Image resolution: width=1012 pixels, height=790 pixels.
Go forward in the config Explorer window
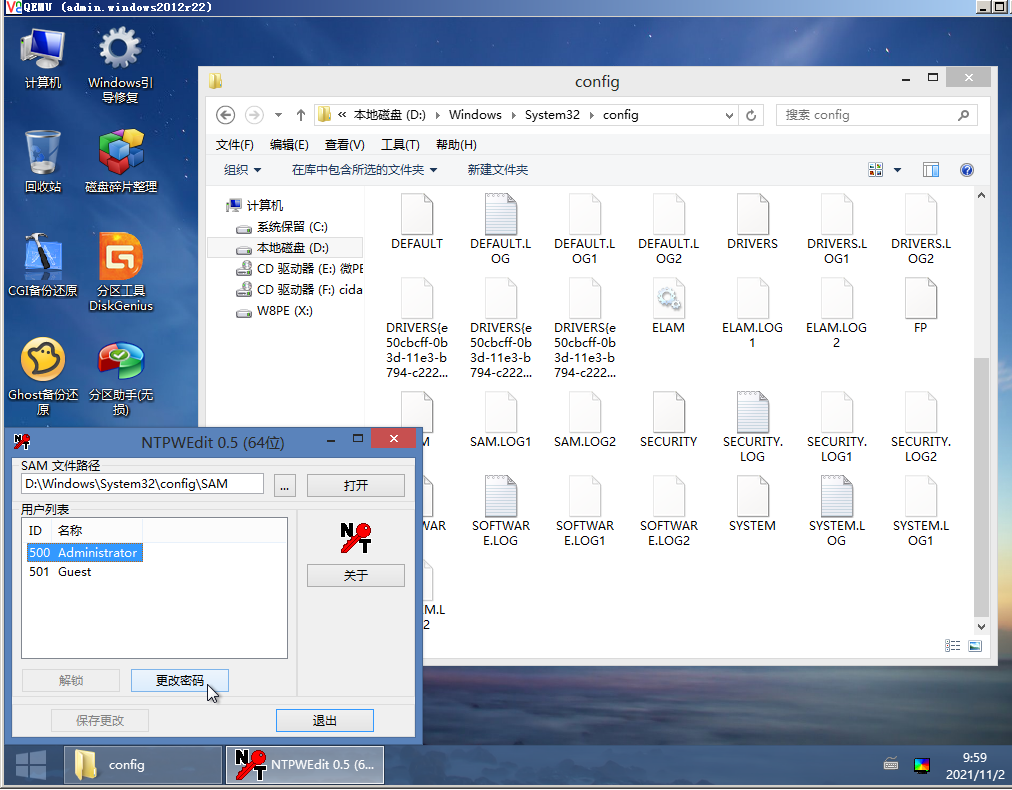coord(254,115)
